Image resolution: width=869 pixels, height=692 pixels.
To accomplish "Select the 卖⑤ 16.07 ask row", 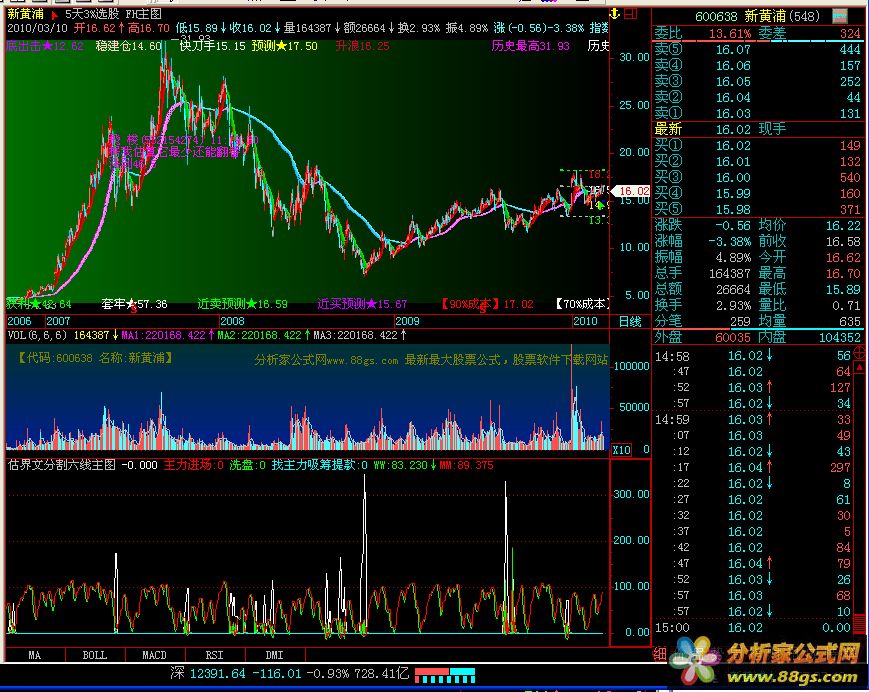I will (757, 50).
